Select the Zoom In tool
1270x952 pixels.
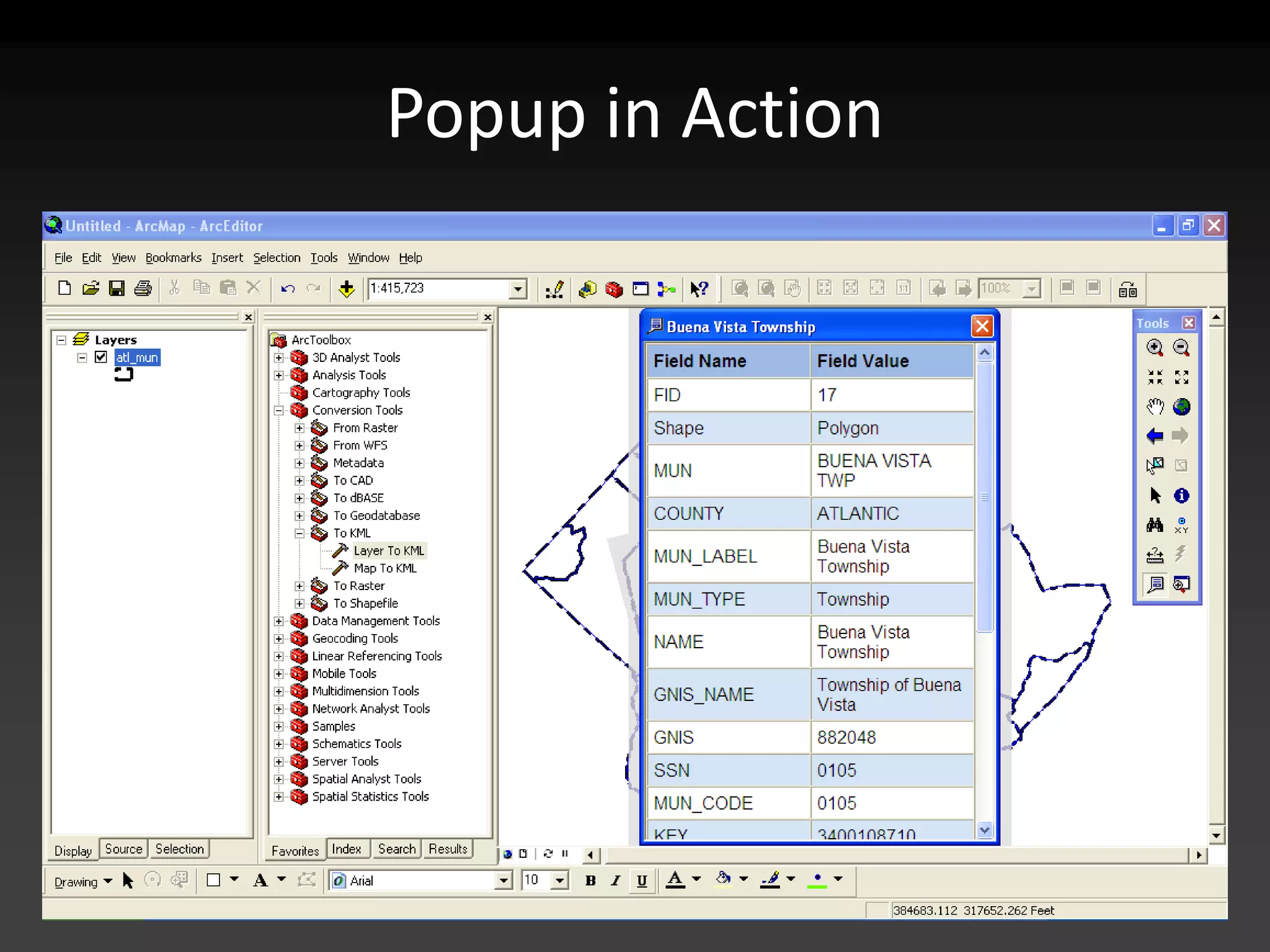click(x=1155, y=348)
